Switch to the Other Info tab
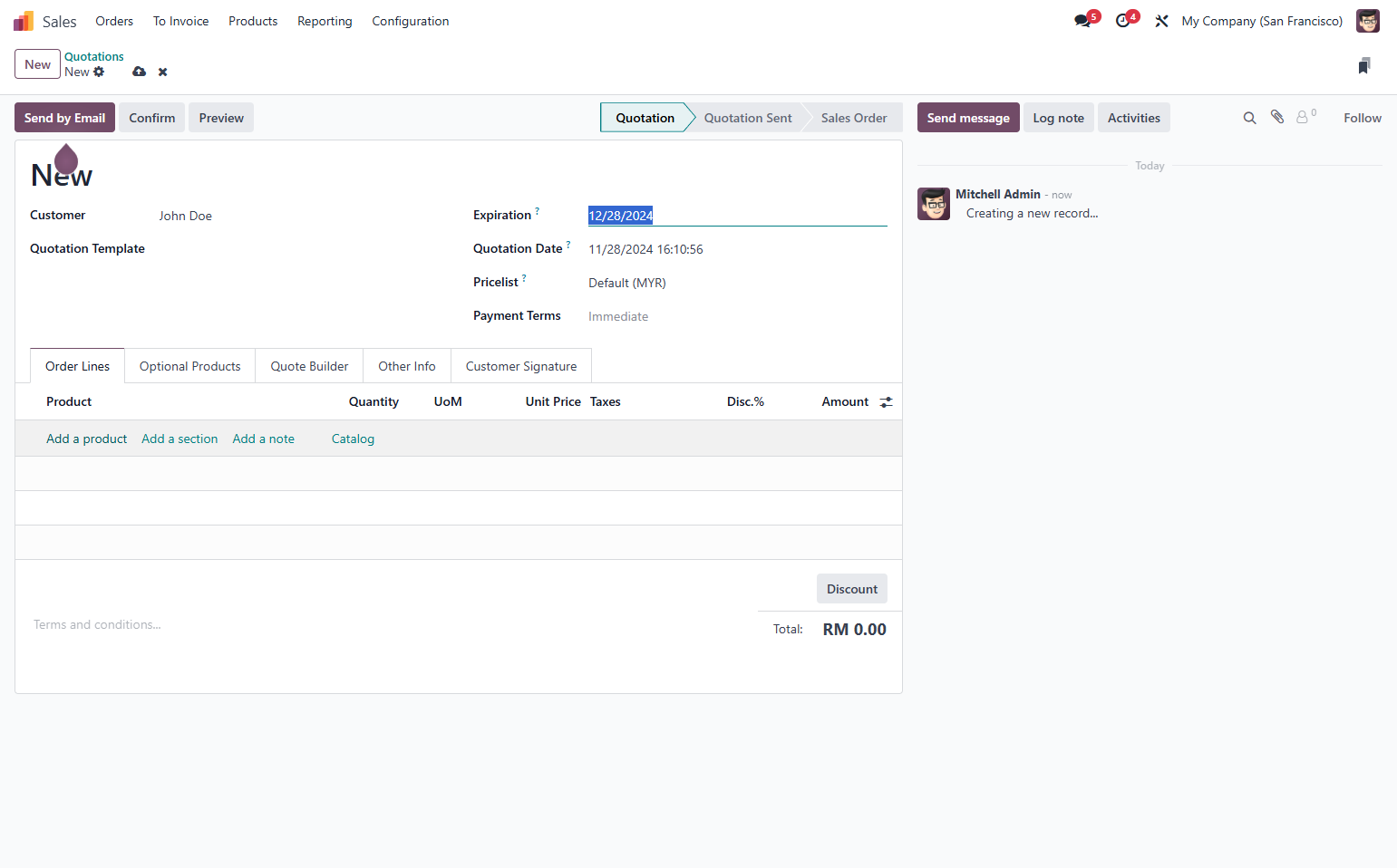The height and width of the screenshot is (868, 1397). point(407,366)
